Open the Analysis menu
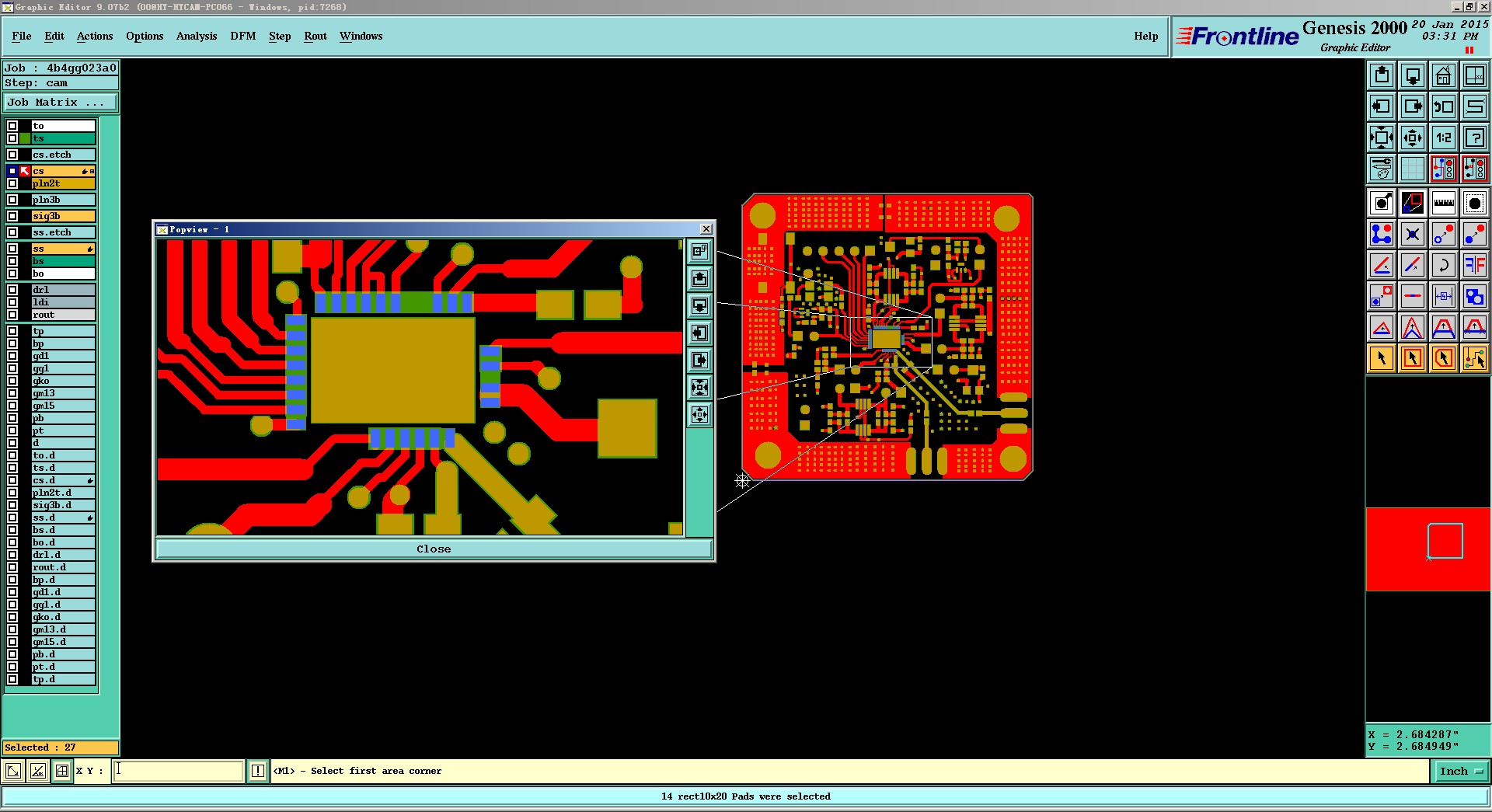Image resolution: width=1492 pixels, height=812 pixels. click(197, 36)
